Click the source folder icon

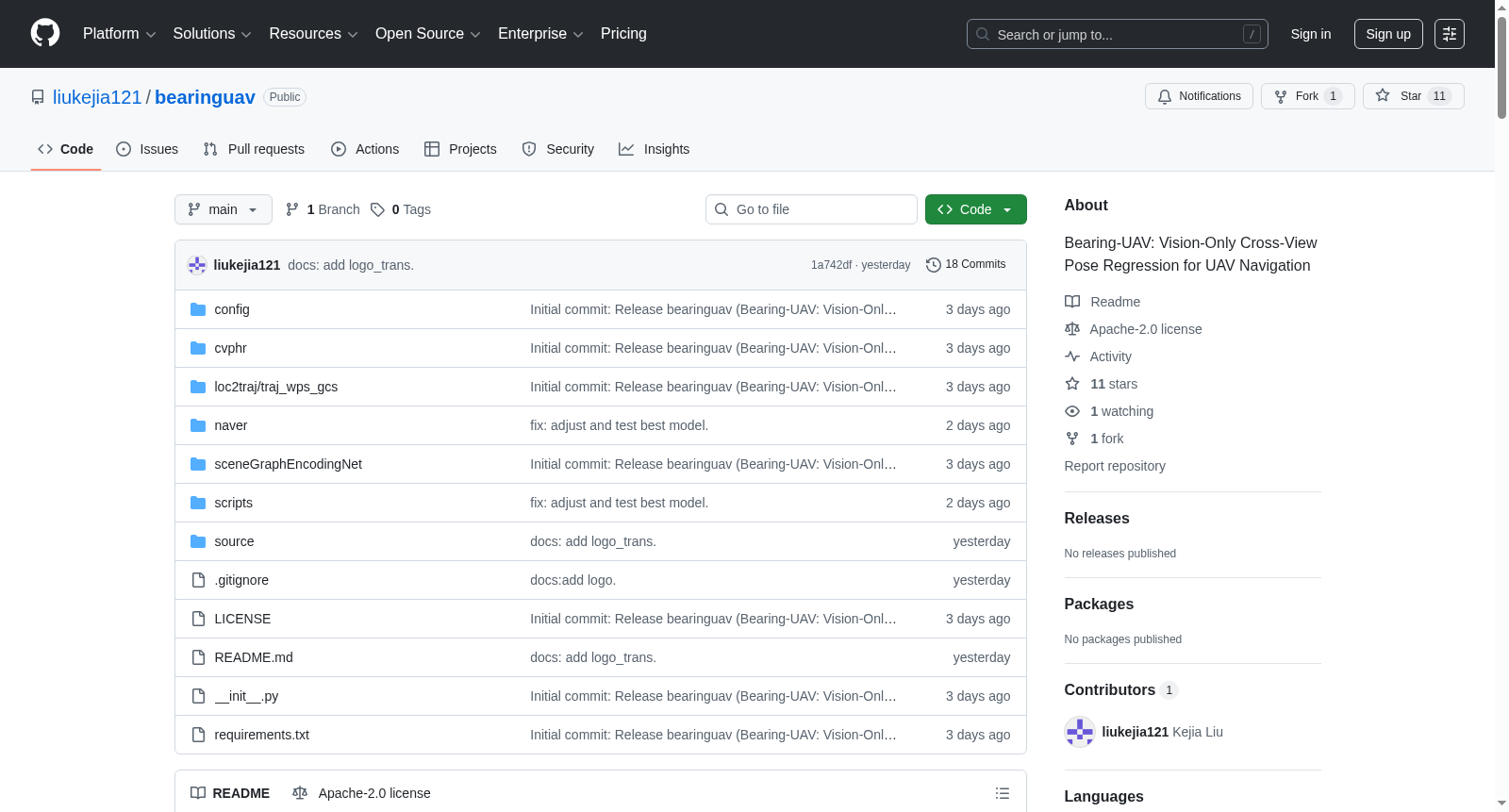click(198, 541)
